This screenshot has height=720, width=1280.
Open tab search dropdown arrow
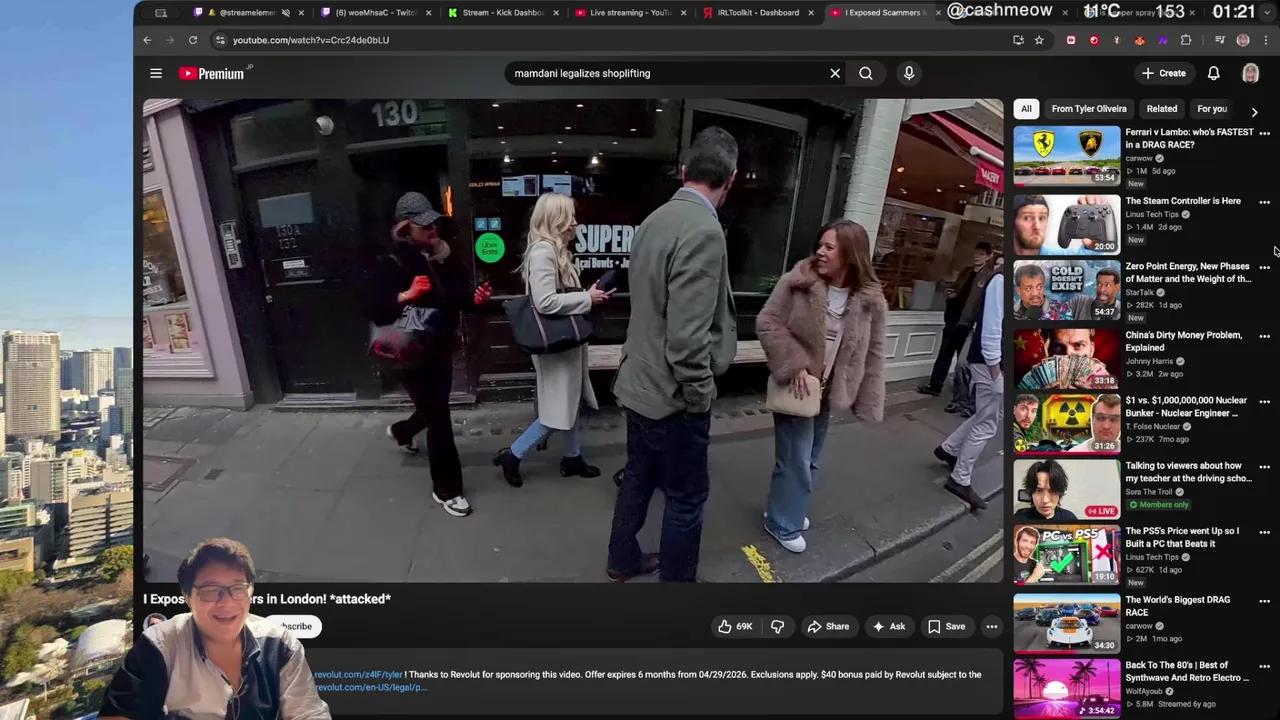click(x=1269, y=13)
